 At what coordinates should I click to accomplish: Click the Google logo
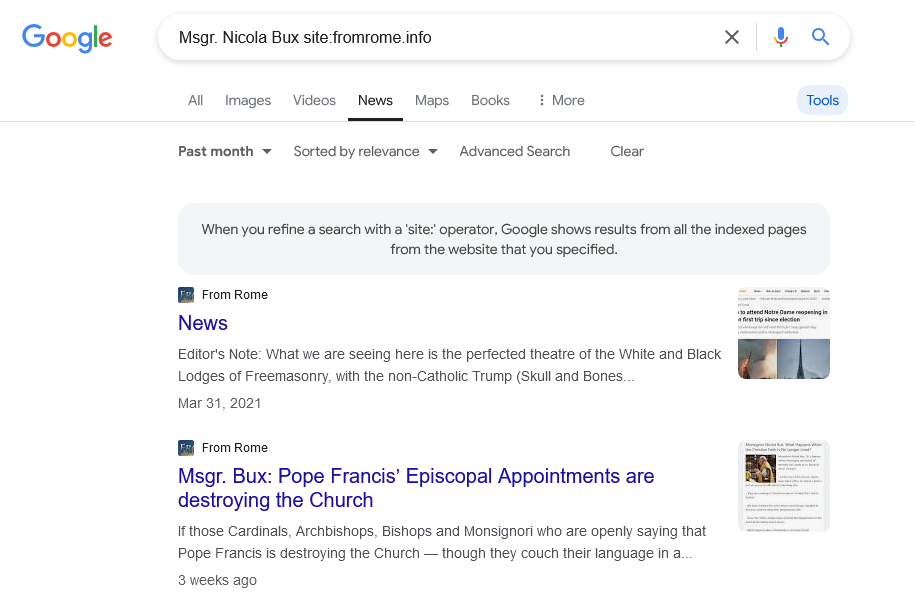[x=67, y=38]
